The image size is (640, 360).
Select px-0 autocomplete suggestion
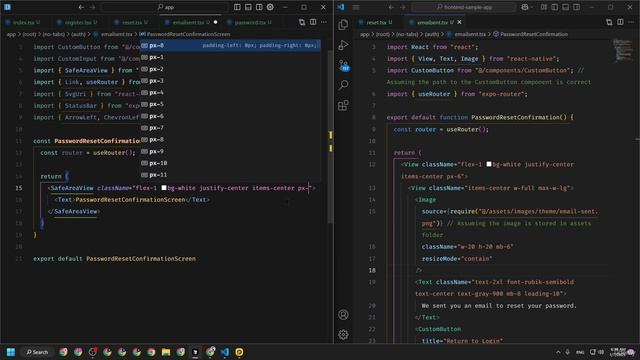[x=230, y=45]
